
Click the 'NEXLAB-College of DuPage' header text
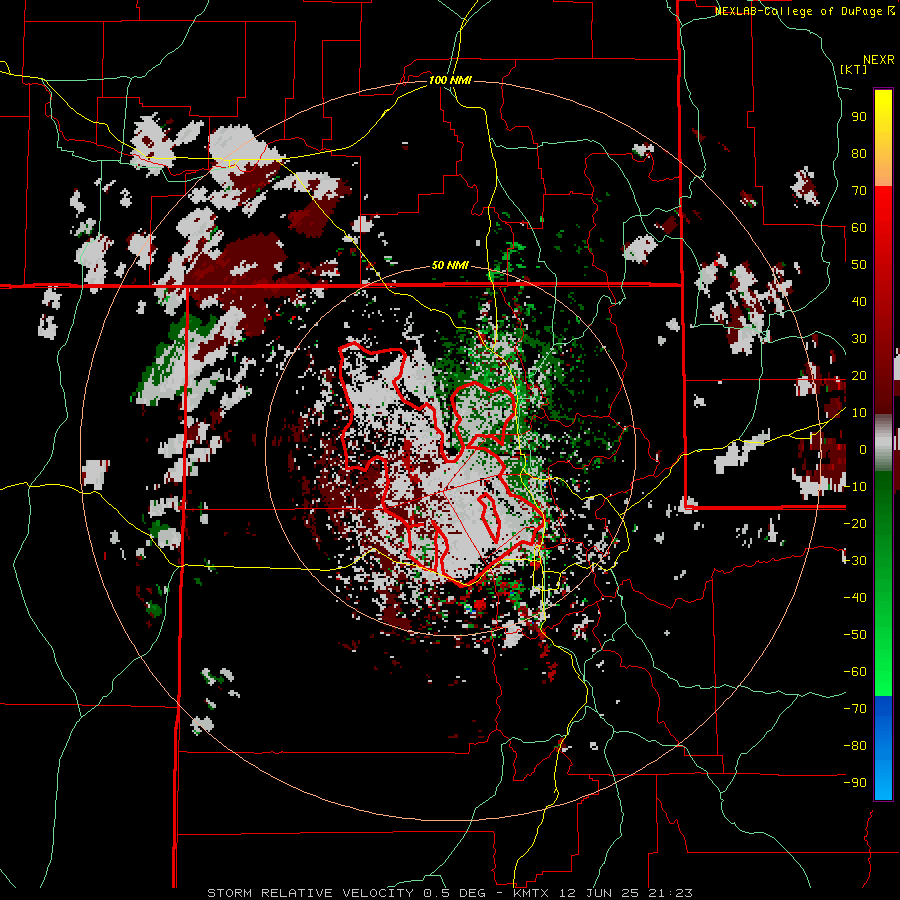click(801, 11)
